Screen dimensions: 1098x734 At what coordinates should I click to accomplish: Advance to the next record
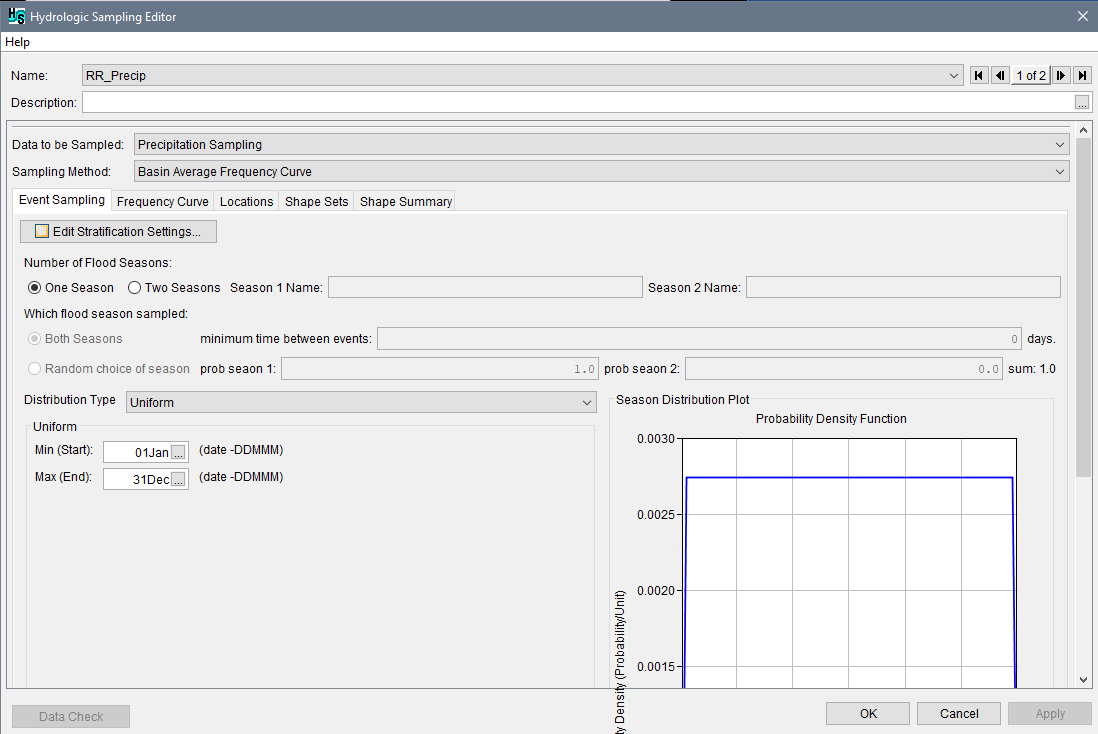(x=1061, y=75)
